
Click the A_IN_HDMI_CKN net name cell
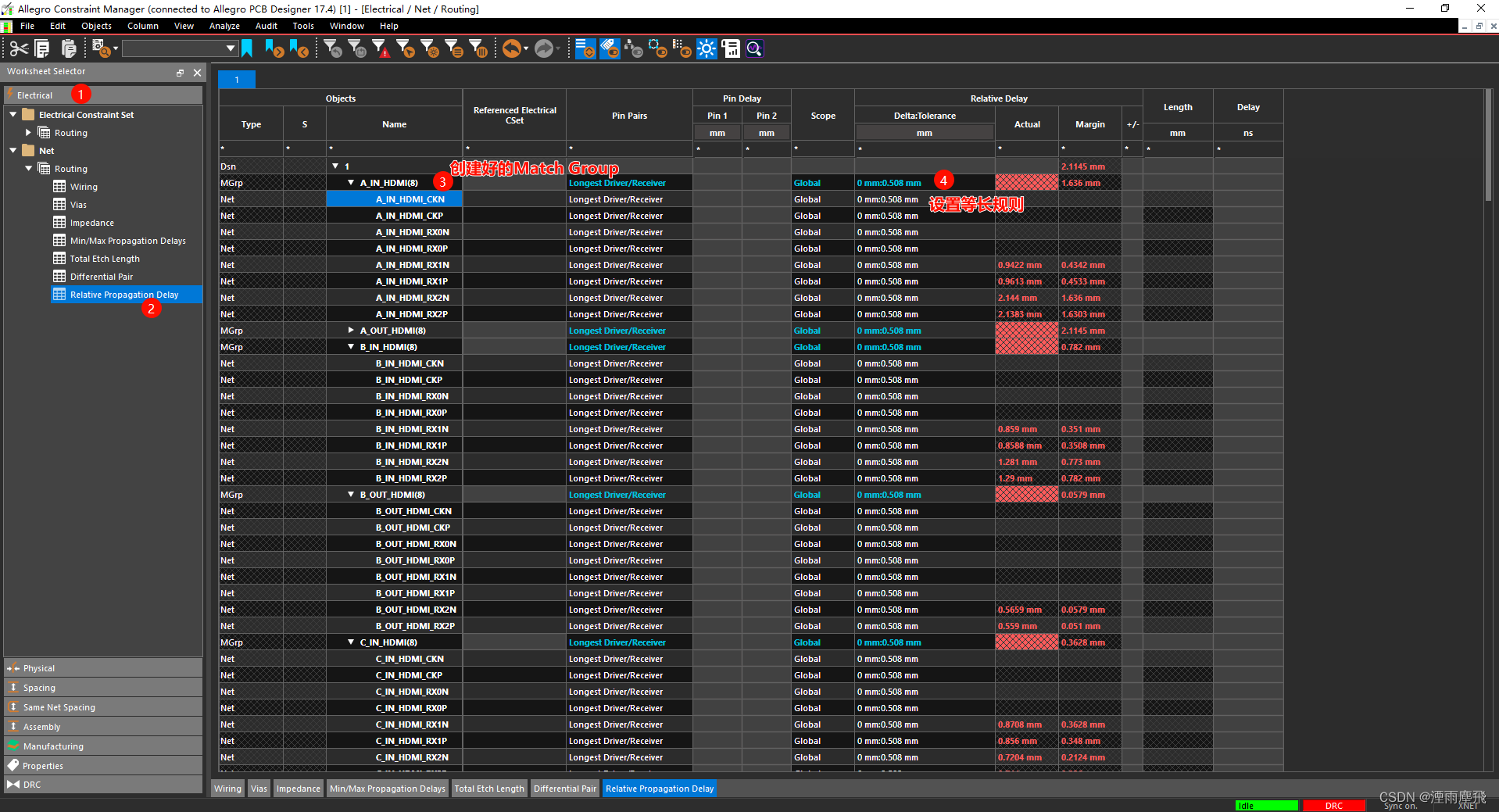point(395,199)
